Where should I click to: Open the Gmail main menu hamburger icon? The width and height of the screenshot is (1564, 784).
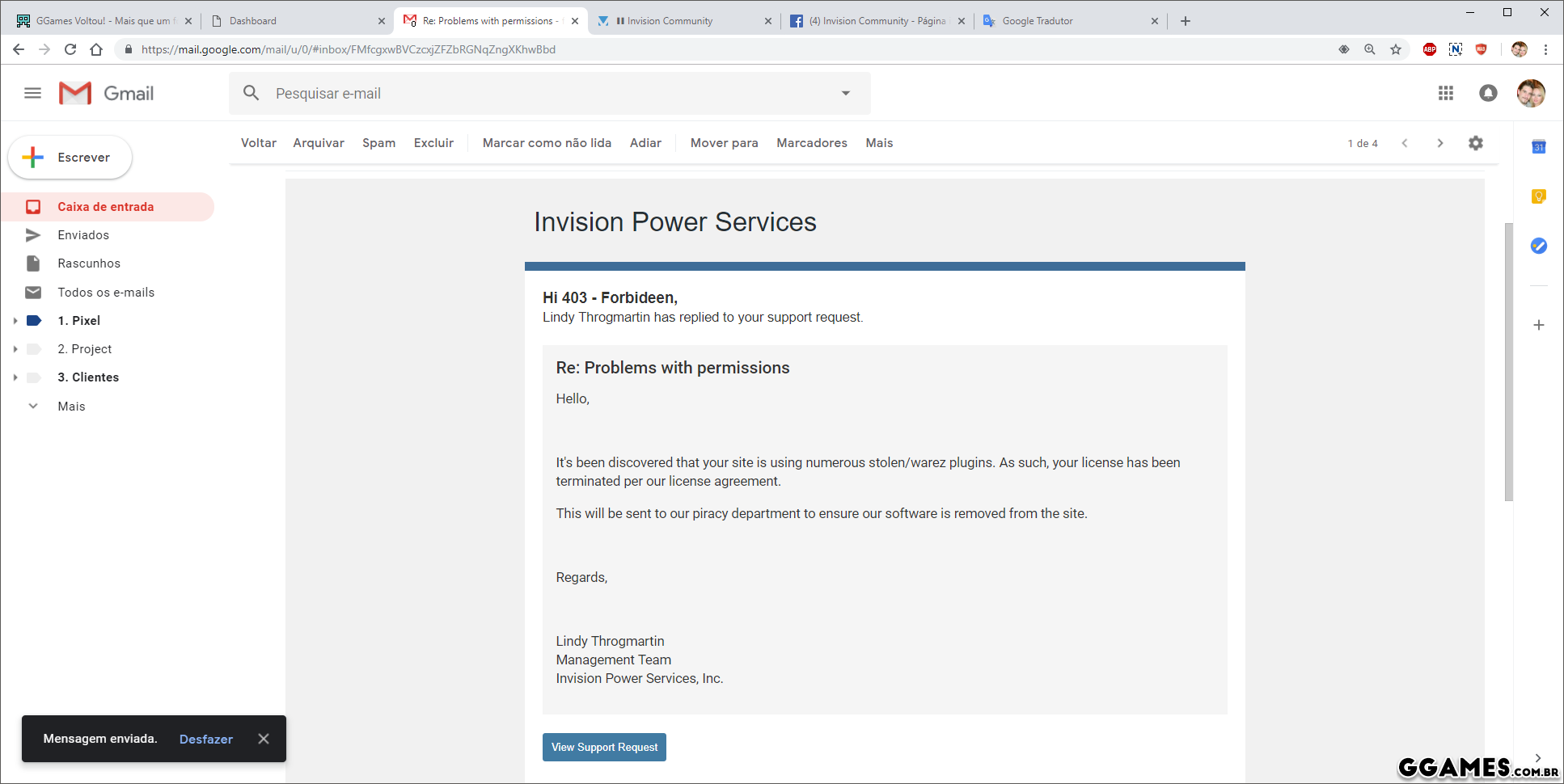click(32, 93)
